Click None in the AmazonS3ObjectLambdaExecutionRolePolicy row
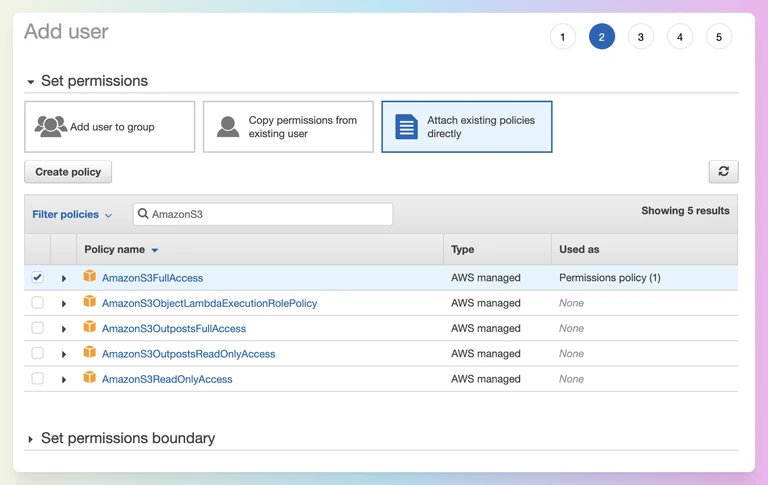The height and width of the screenshot is (485, 768). click(x=572, y=303)
